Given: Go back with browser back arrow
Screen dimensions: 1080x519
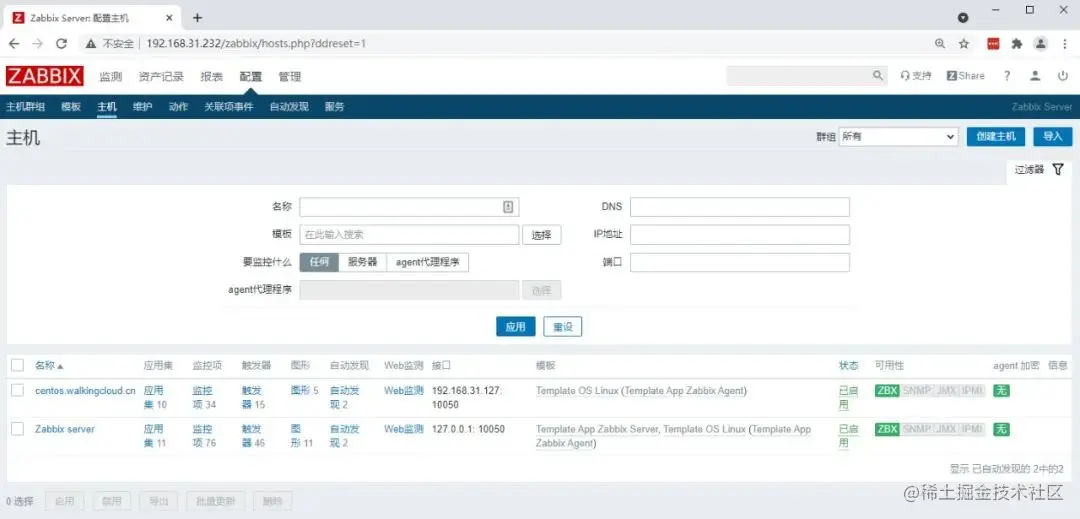Looking at the screenshot, I should tap(14, 43).
